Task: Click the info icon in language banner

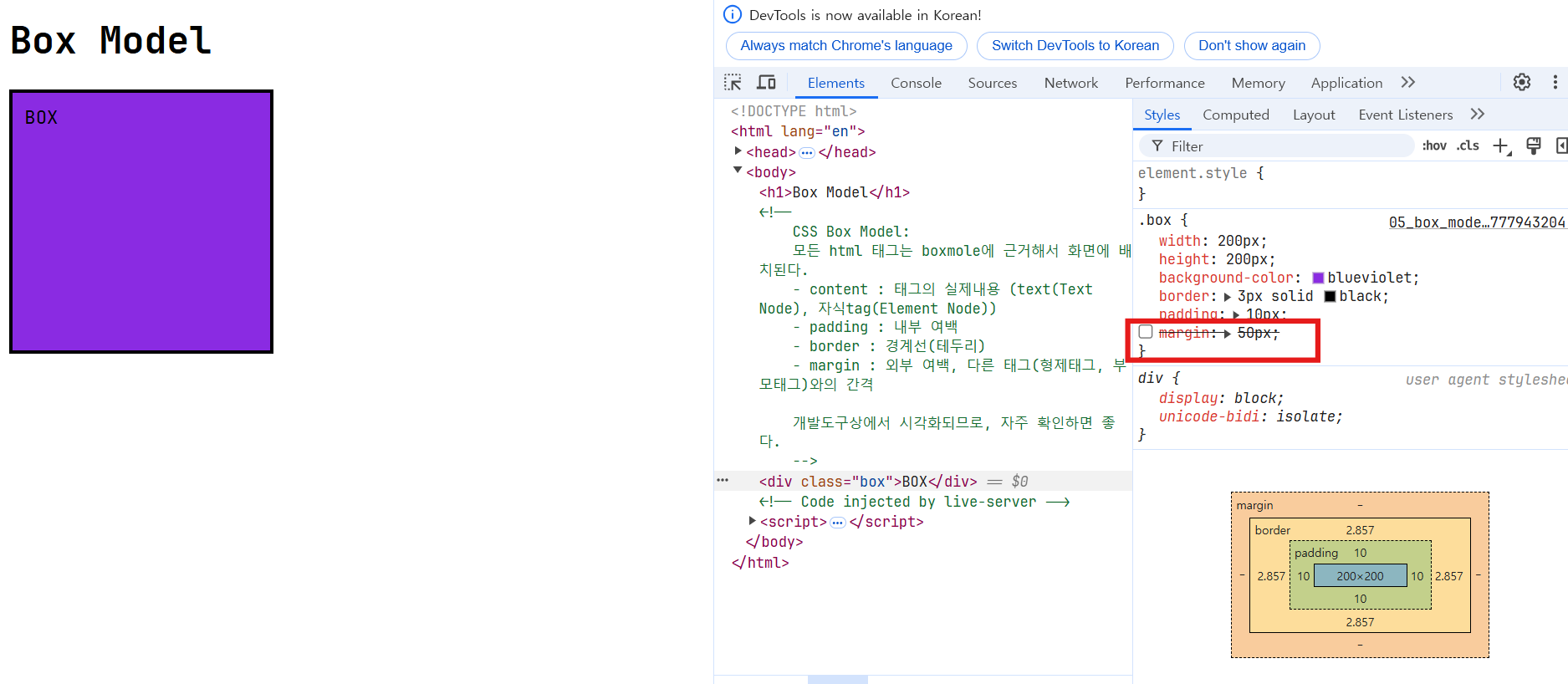Action: 733,14
